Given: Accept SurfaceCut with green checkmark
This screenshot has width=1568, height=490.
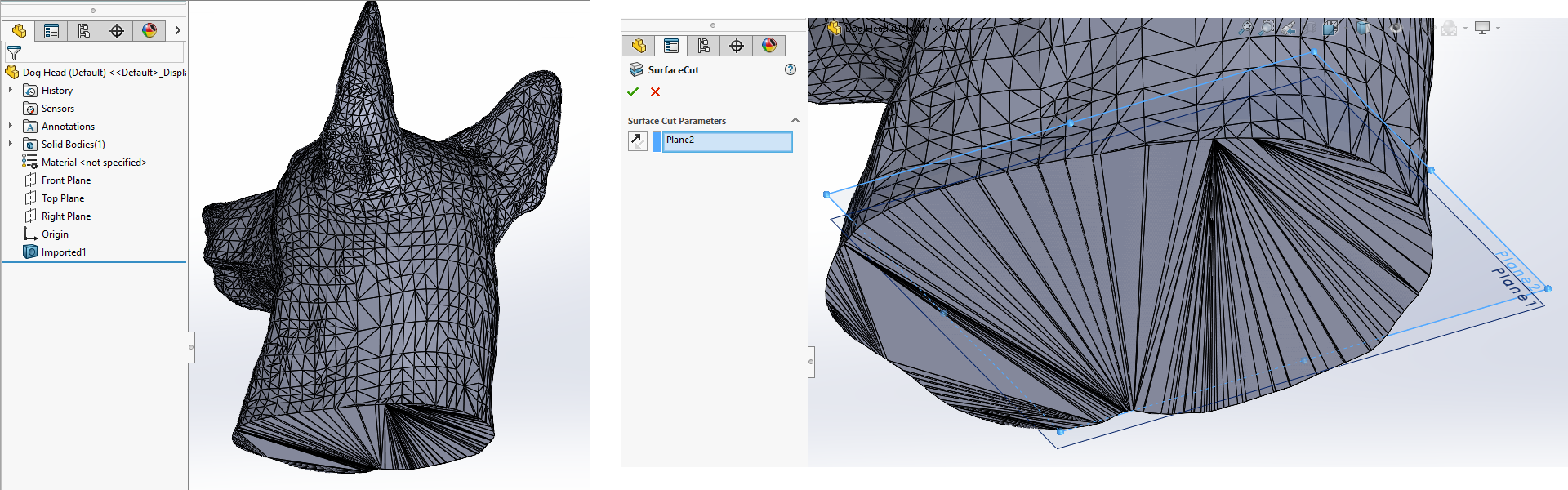Looking at the screenshot, I should (633, 91).
